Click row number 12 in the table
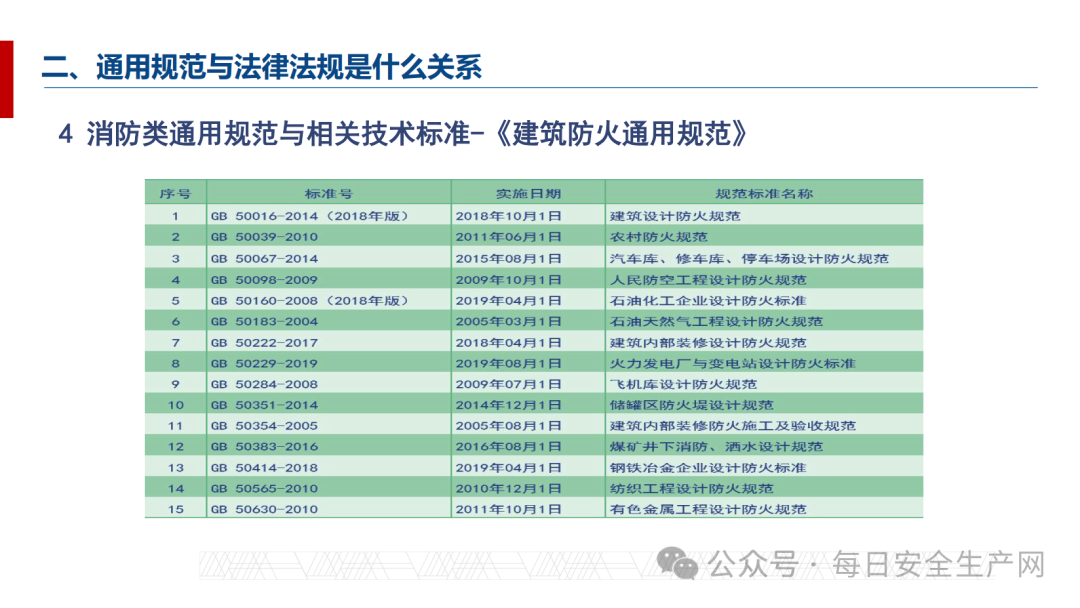 175,447
